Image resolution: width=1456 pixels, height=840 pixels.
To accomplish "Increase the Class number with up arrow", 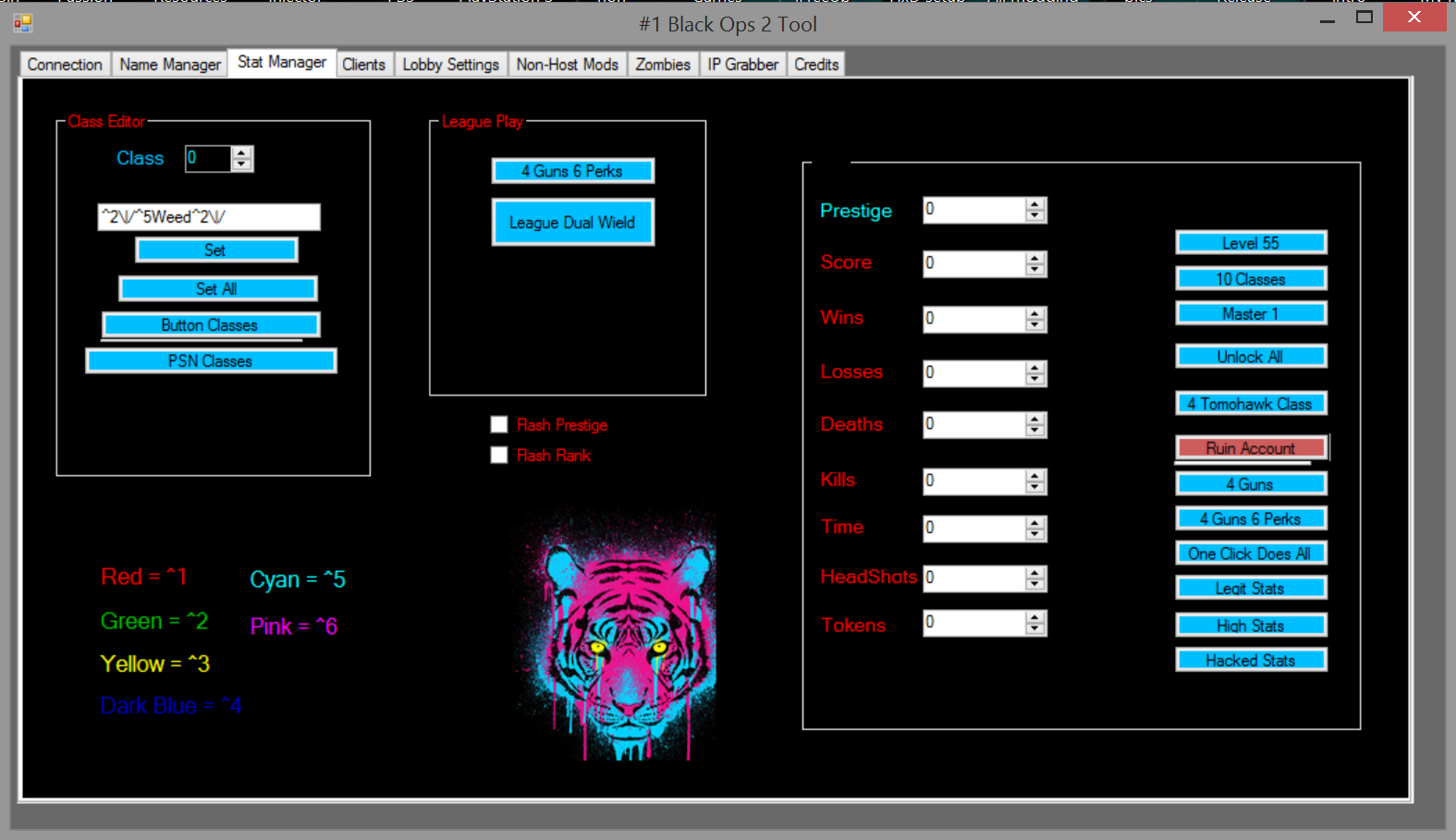I will (241, 152).
